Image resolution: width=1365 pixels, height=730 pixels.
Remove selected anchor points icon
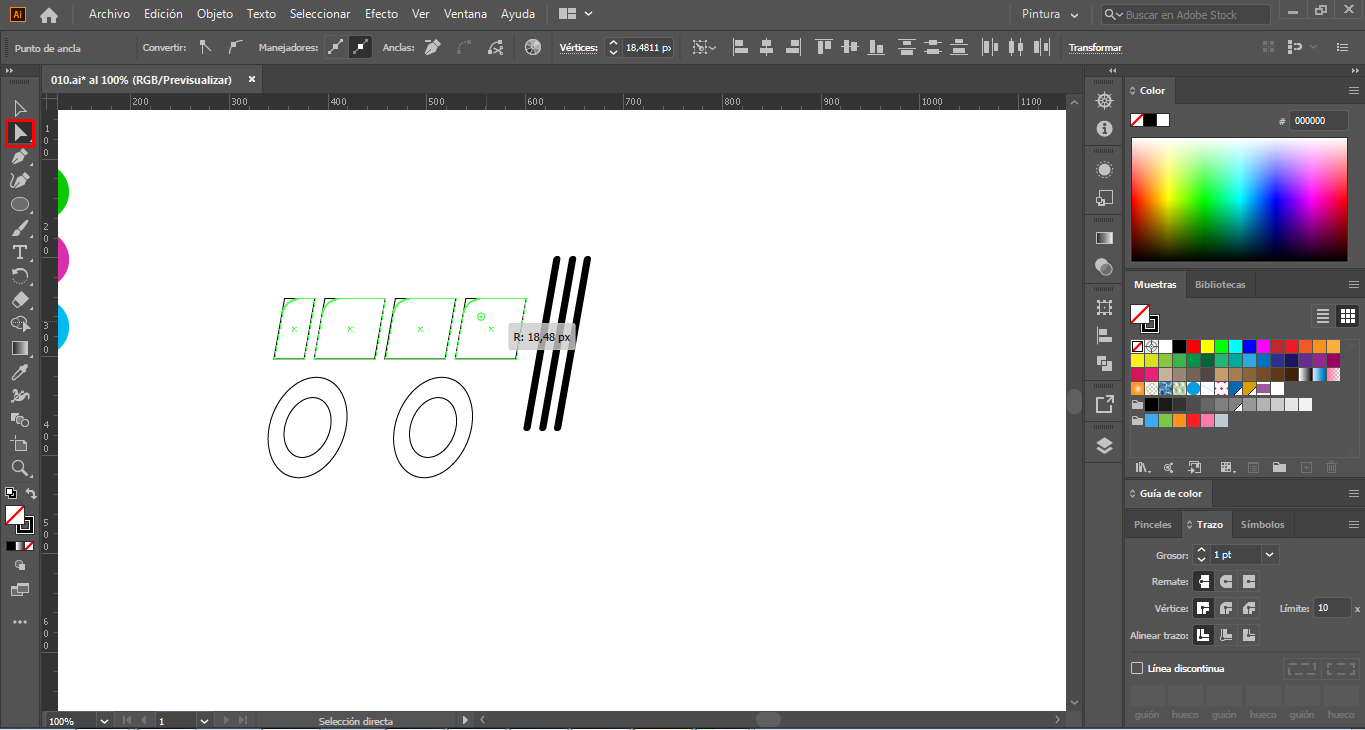click(x=432, y=47)
